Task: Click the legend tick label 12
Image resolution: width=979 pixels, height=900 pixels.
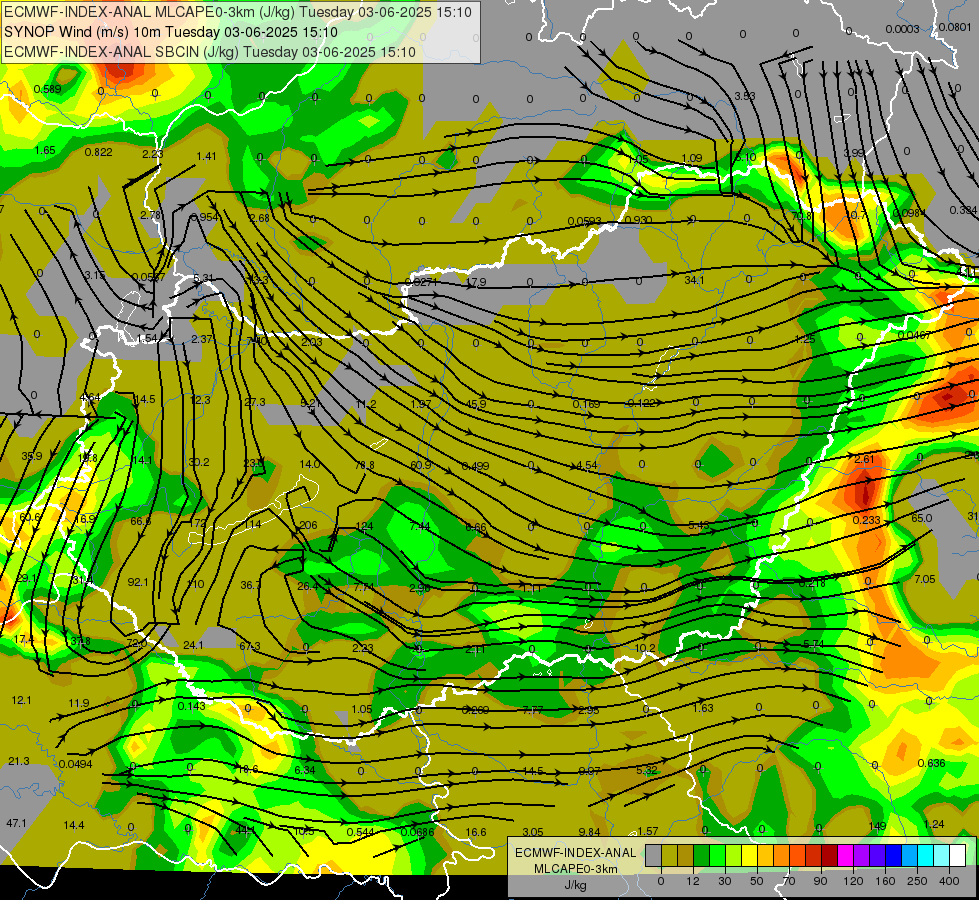Action: [x=693, y=881]
